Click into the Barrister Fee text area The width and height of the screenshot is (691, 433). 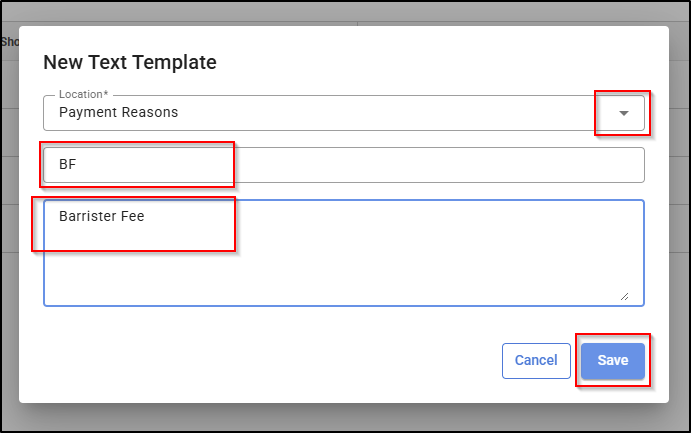pos(340,252)
